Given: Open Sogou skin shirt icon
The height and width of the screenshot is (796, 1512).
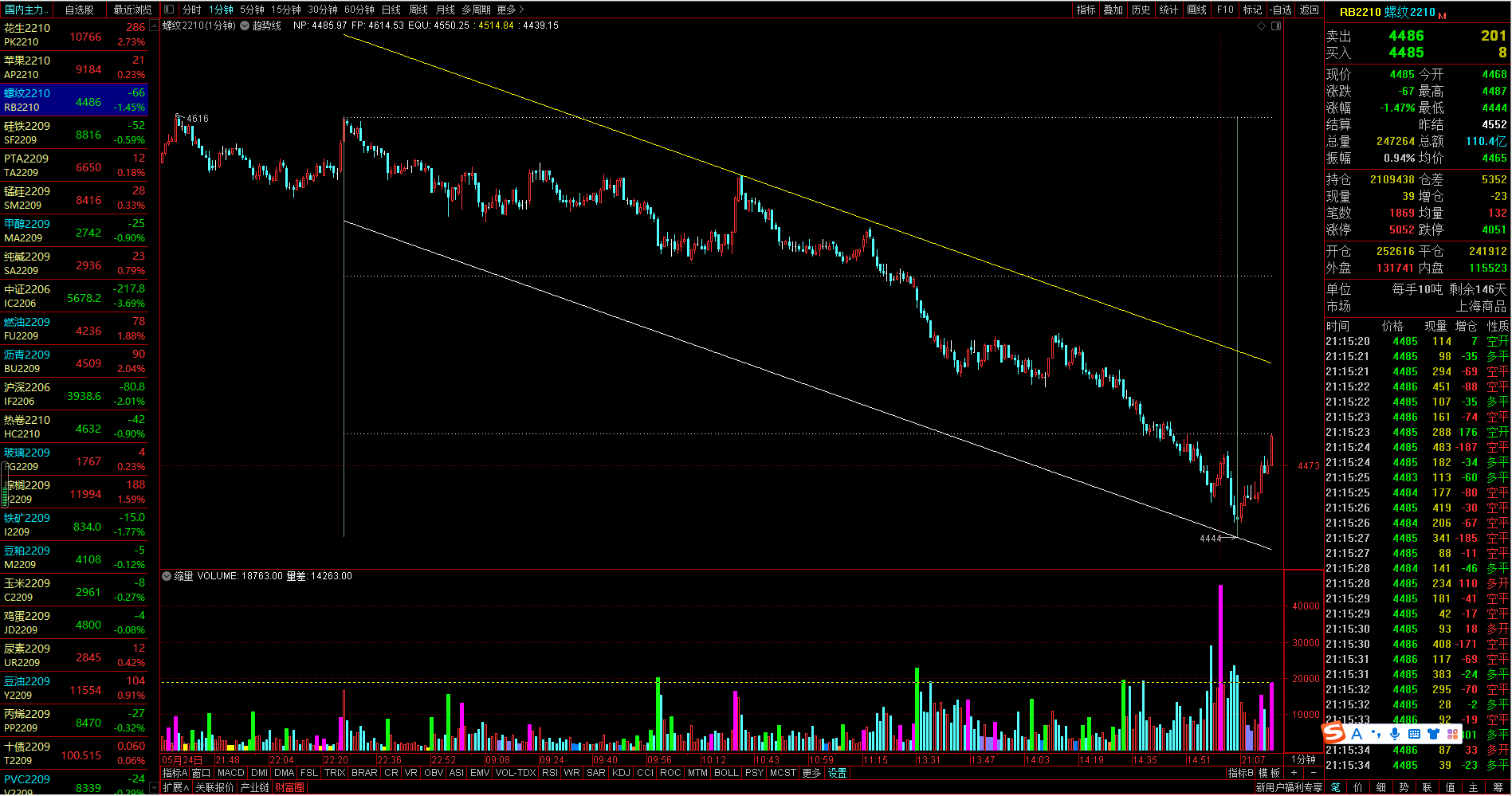Looking at the screenshot, I should 1433,734.
